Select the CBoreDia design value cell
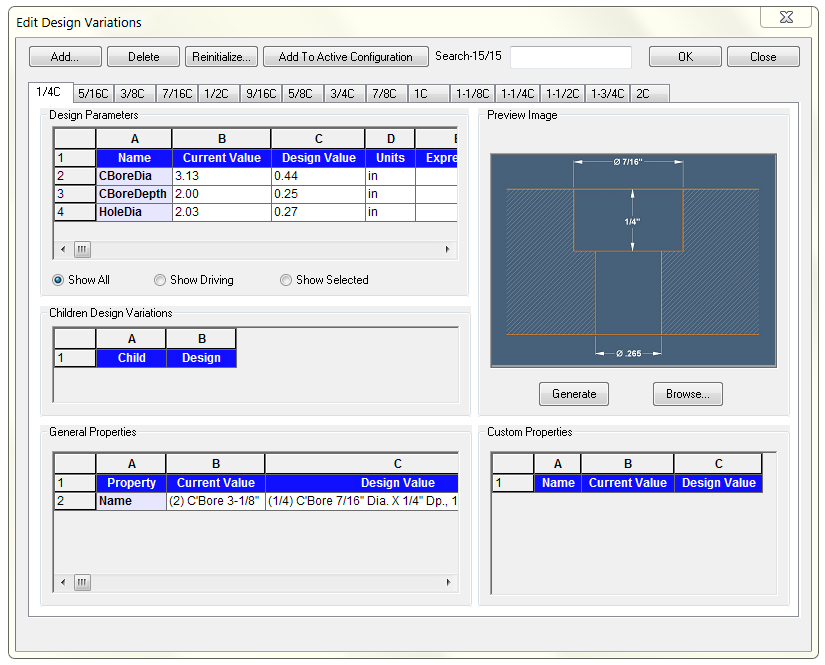Screen dimensions: 825x665 pos(317,176)
